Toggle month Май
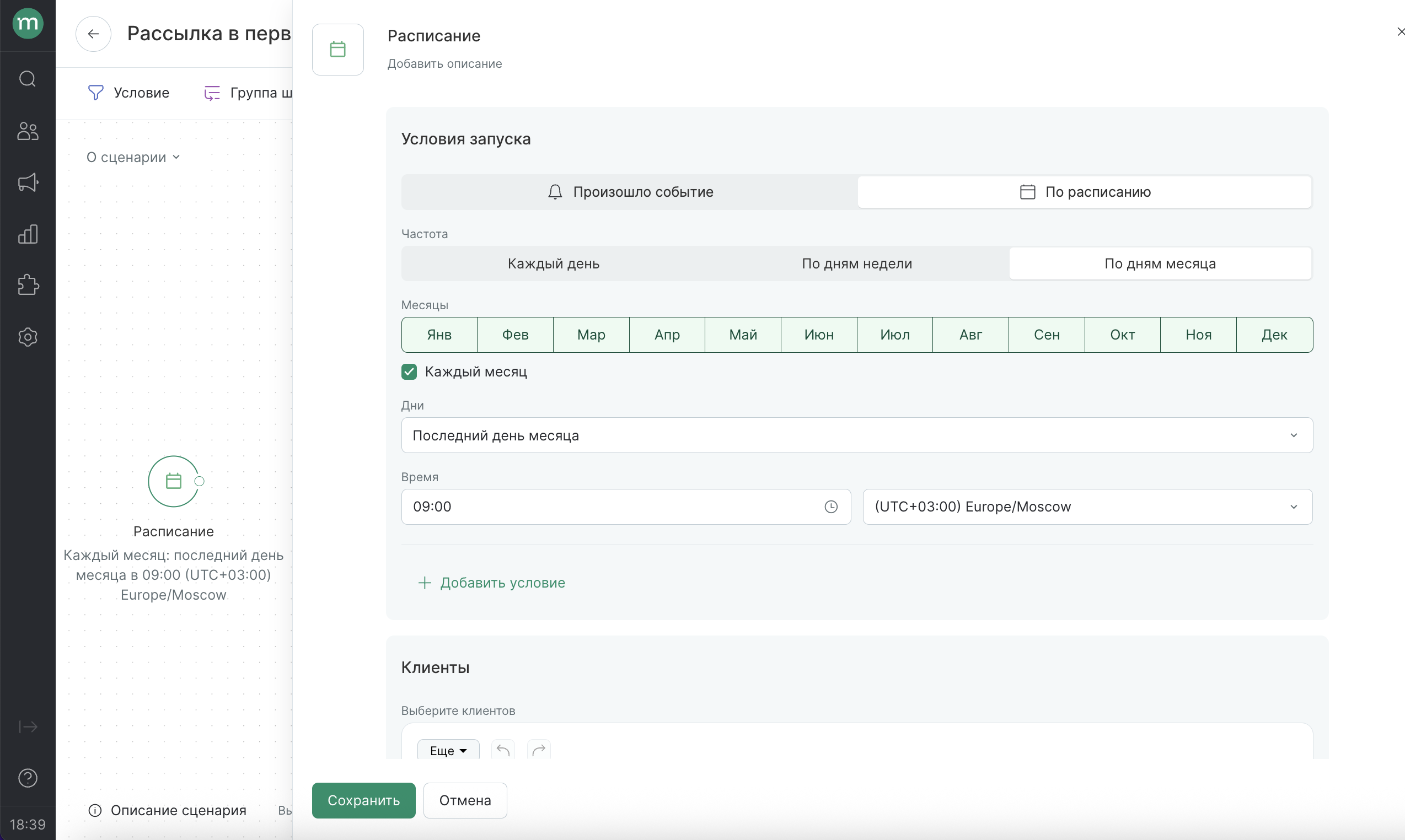 pyautogui.click(x=743, y=335)
